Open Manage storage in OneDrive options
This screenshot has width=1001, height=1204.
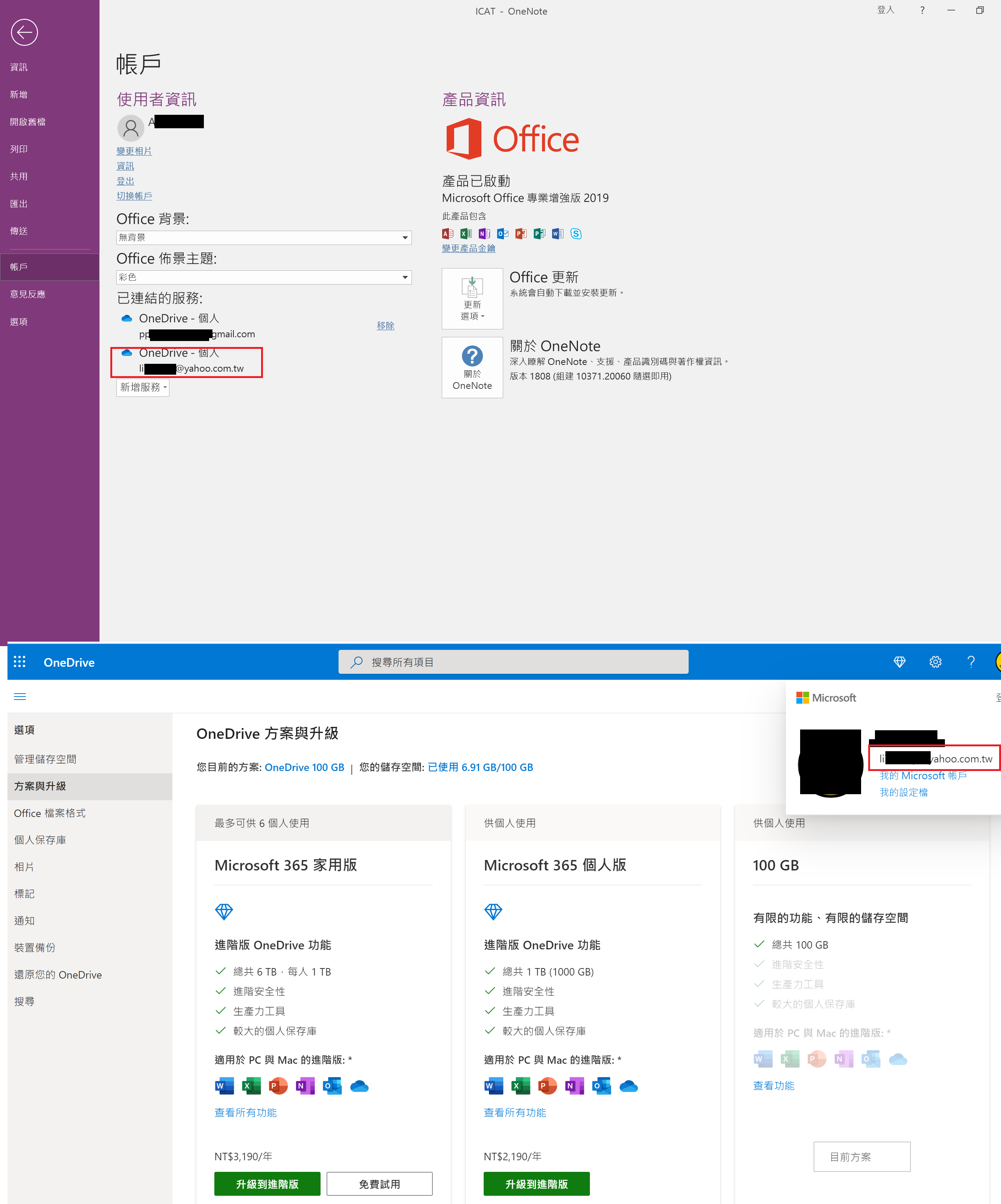point(45,759)
